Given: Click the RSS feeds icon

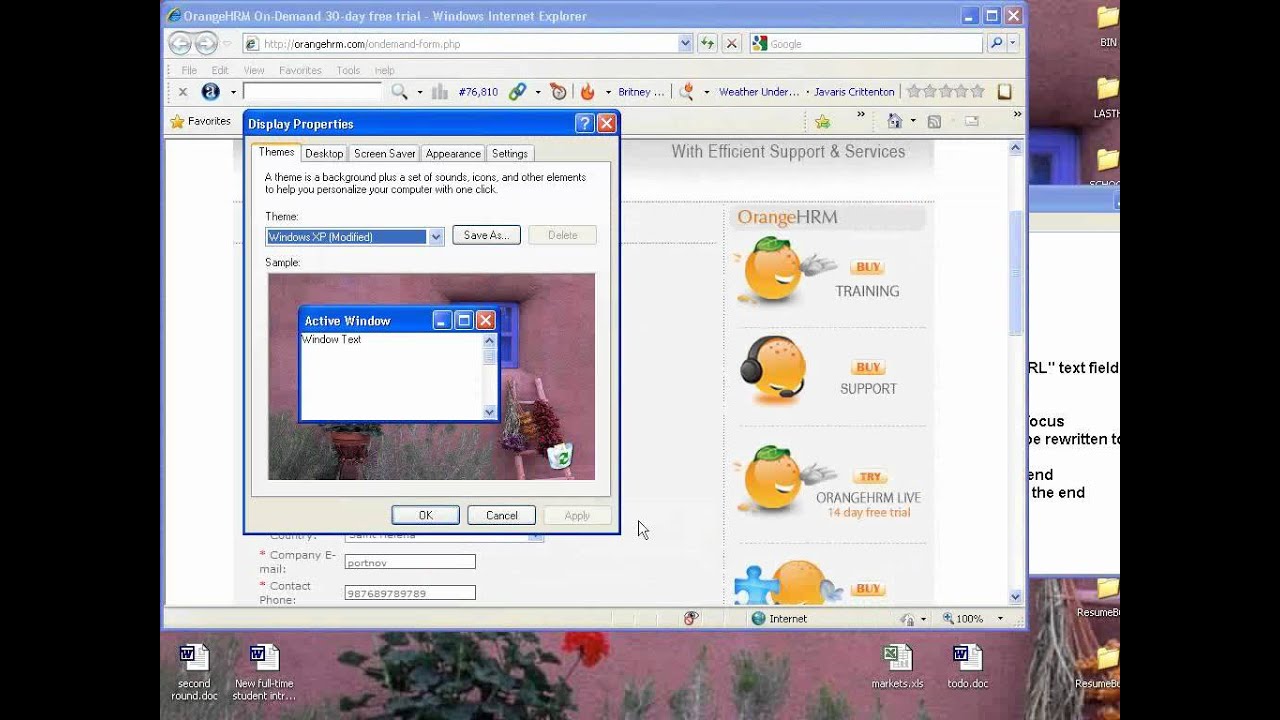Looking at the screenshot, I should (x=934, y=121).
